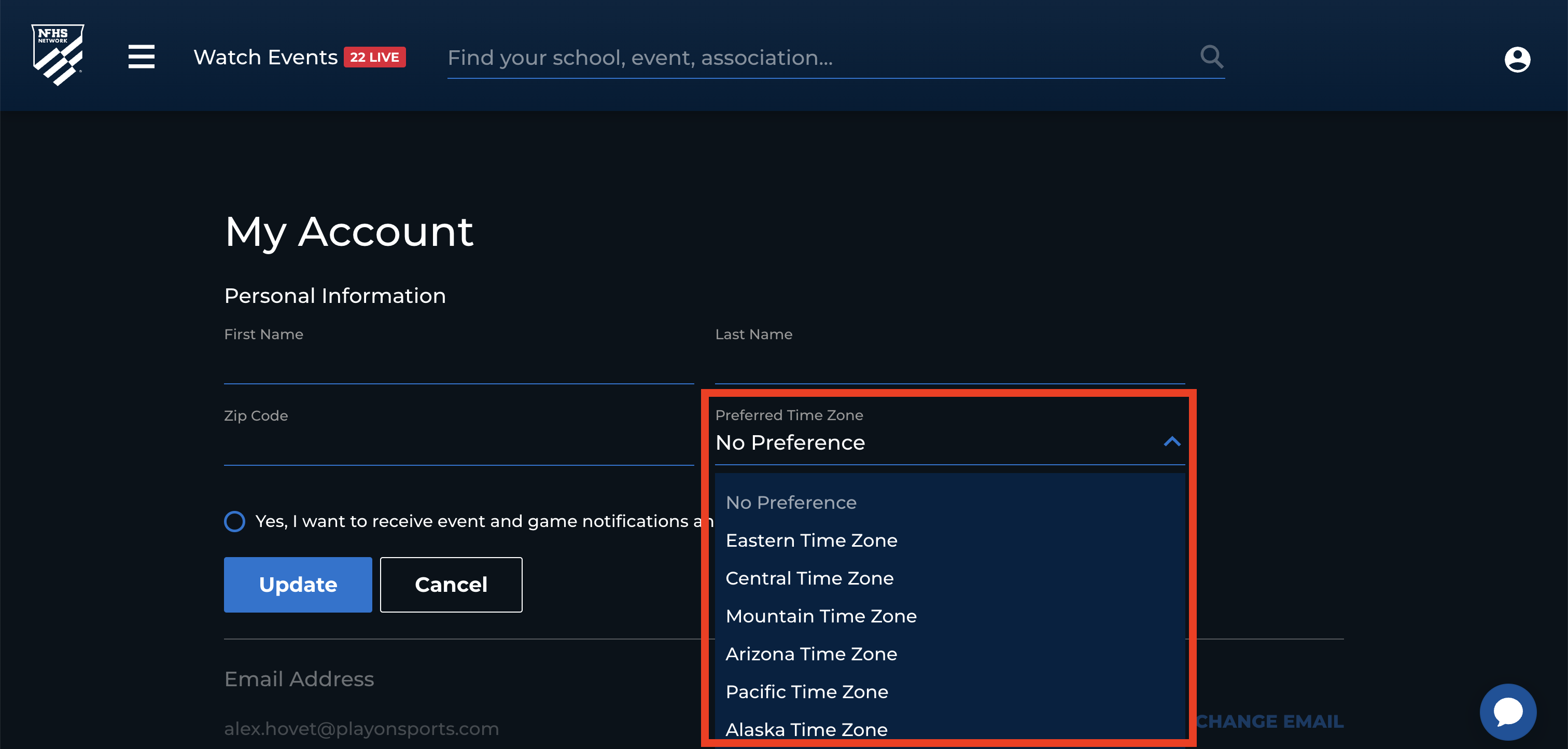The image size is (1568, 749).
Task: Select Pacific Time Zone
Action: pos(806,692)
